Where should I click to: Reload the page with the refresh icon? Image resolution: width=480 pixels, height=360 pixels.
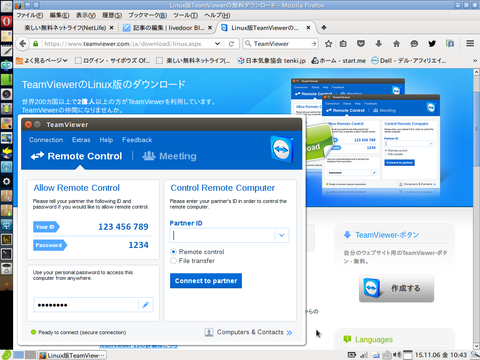tap(231, 44)
